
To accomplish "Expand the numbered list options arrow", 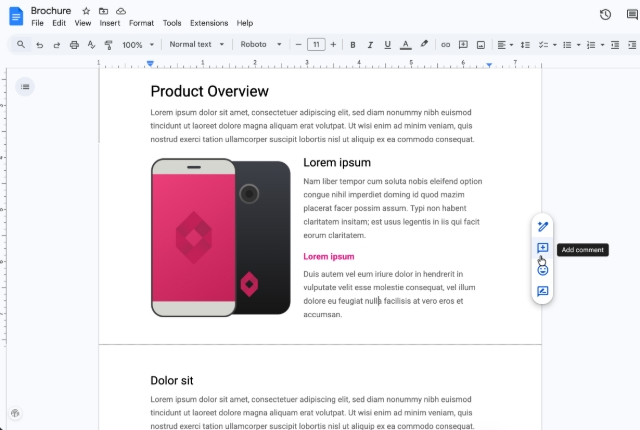I will click(602, 45).
